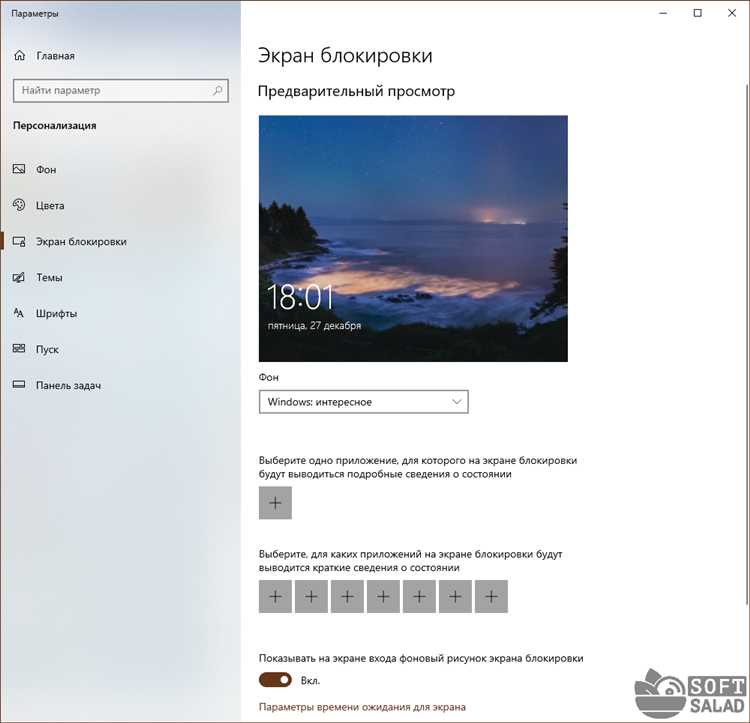Image resolution: width=750 pixels, height=723 pixels.
Task: Click fifth plus tile in quick status row
Action: pos(419,596)
